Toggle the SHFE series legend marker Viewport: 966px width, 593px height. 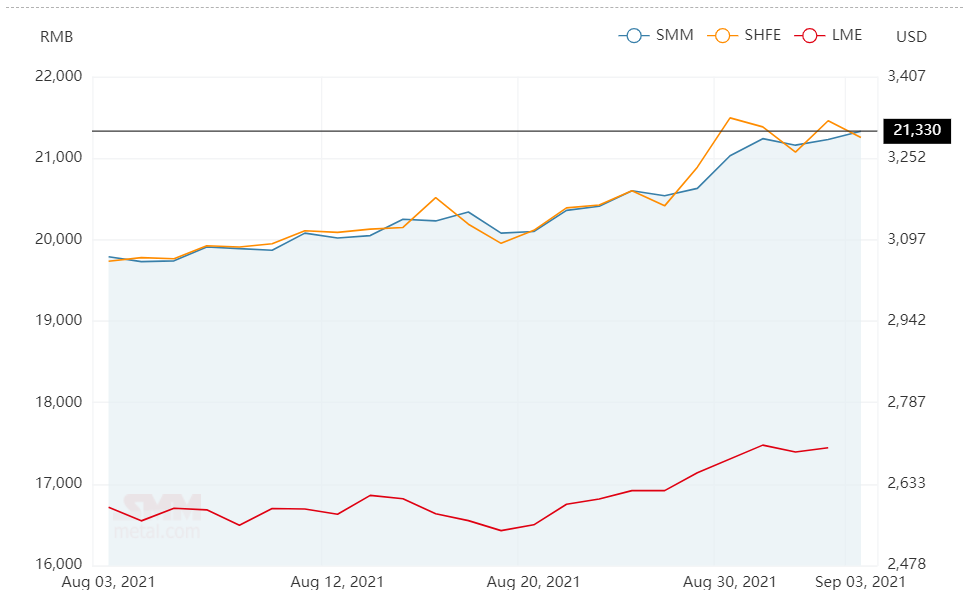pos(723,36)
